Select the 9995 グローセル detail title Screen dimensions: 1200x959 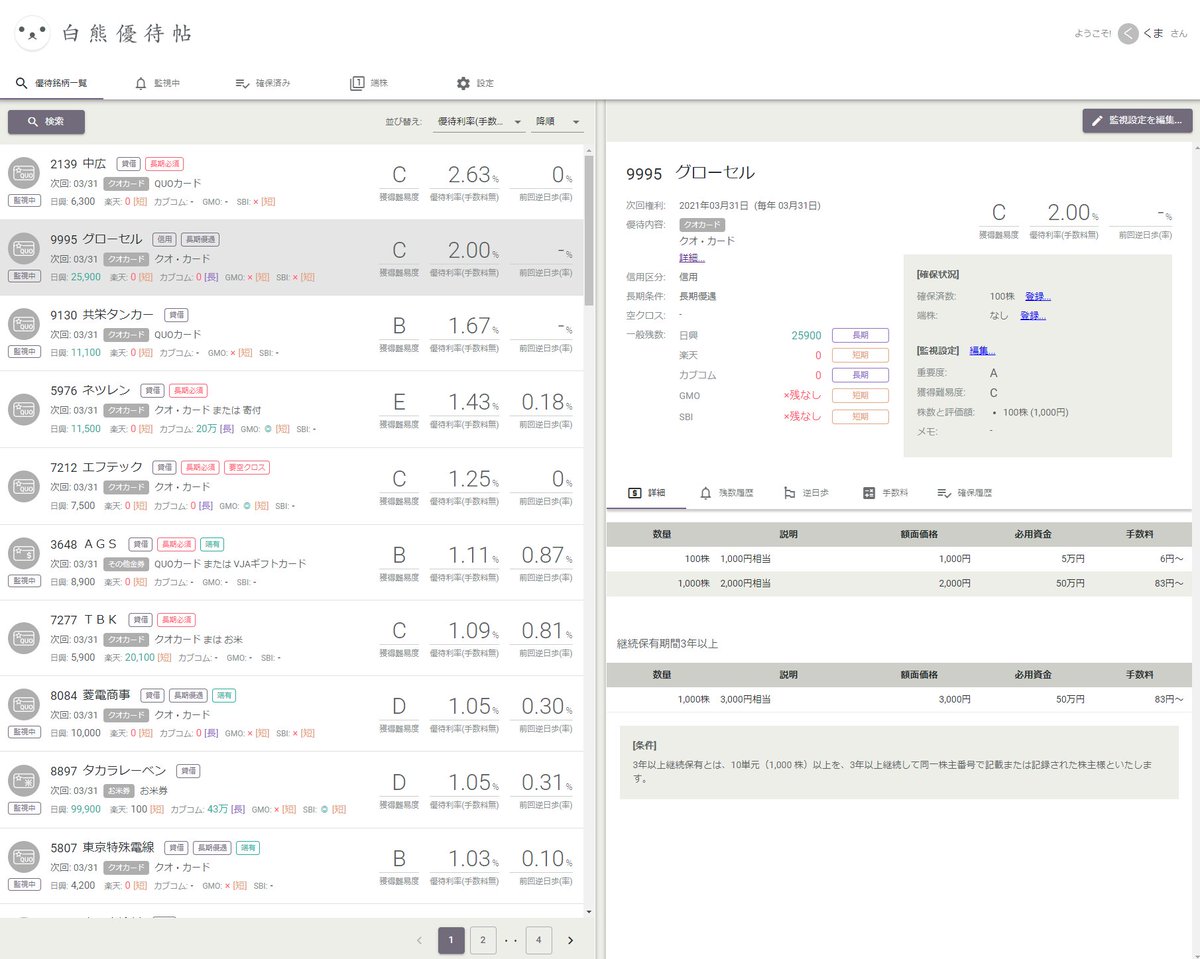690,173
